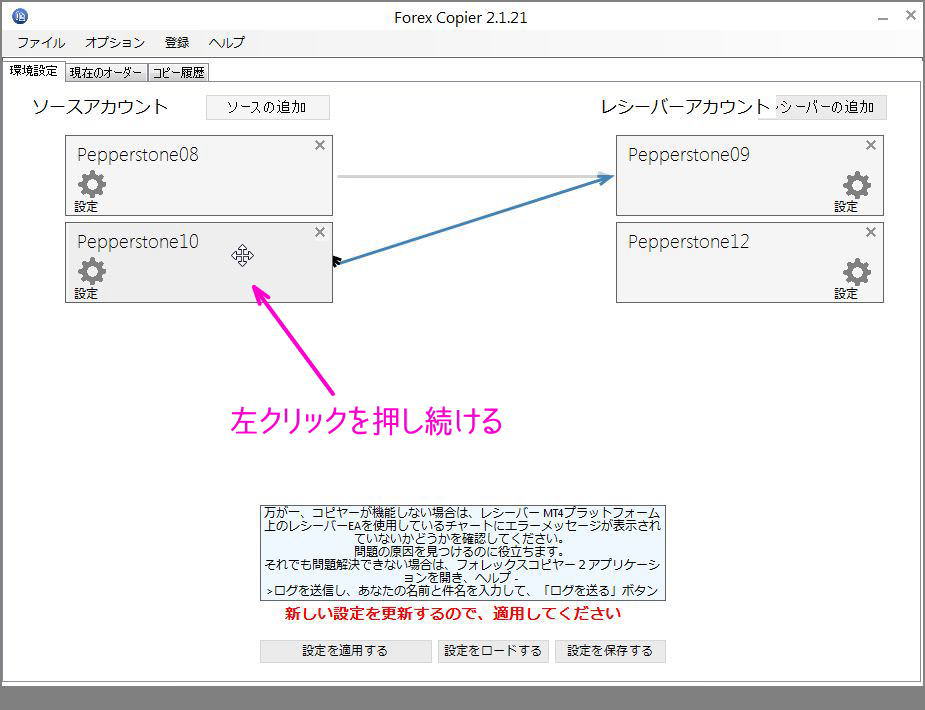The image size is (925, 710).
Task: Switch to the 環境設定 tab
Action: 34,71
